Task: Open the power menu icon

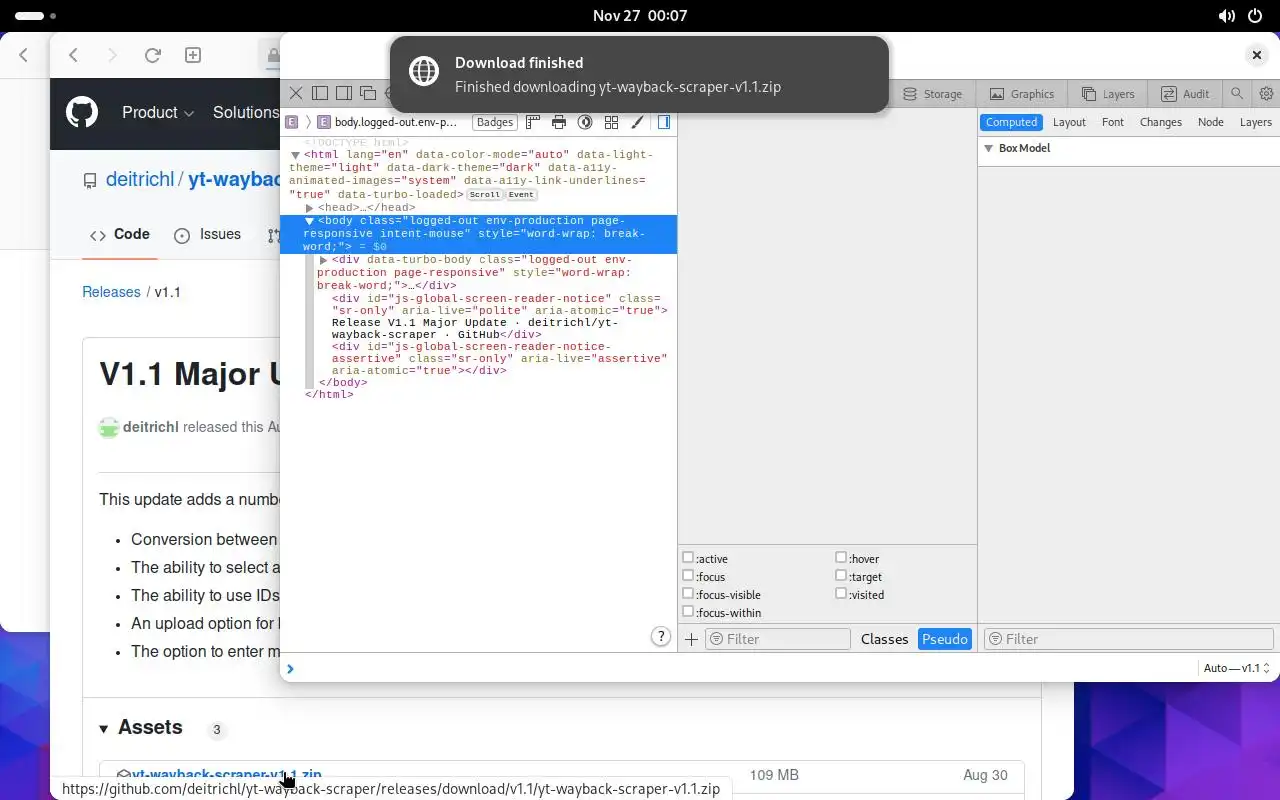Action: click(1256, 16)
